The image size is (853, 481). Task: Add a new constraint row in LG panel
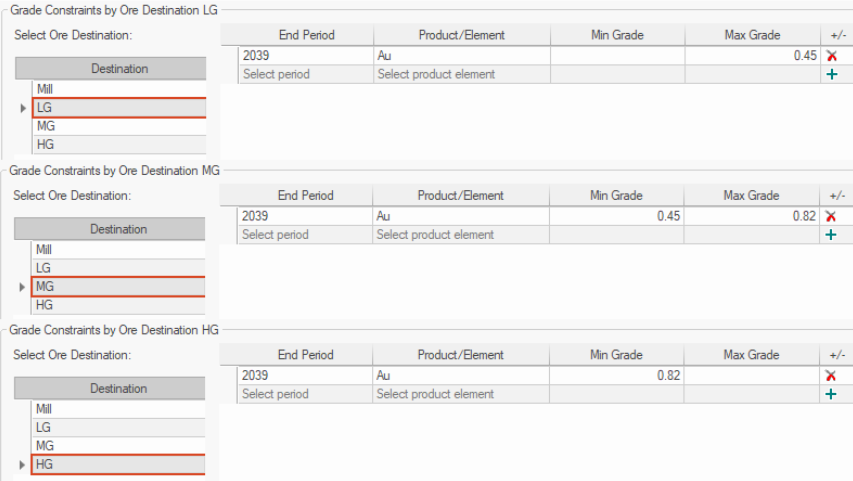tap(832, 75)
